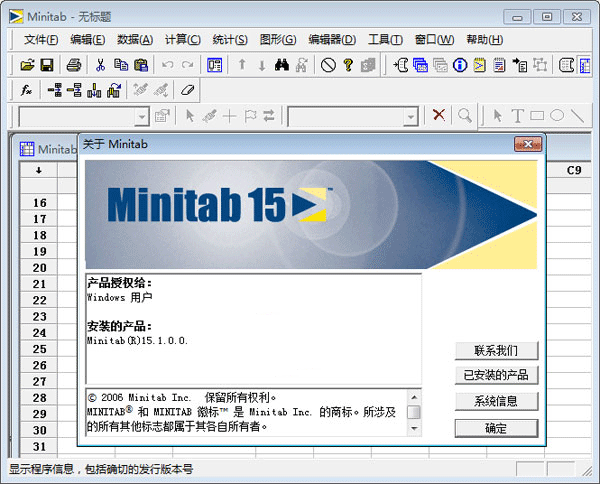
Task: Click the magnifier zoom icon
Action: pyautogui.click(x=465, y=115)
